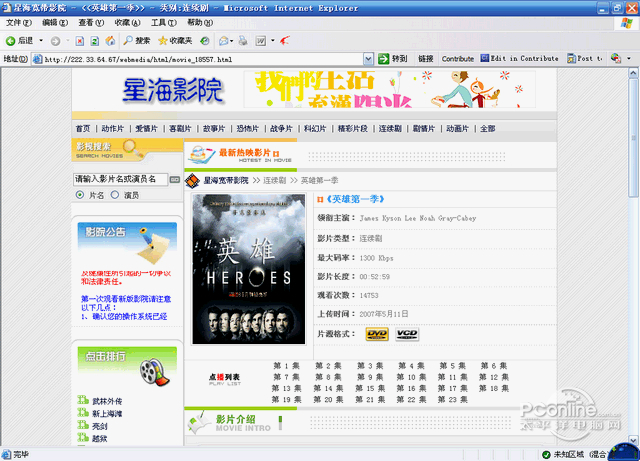
Task: Play episode 第 1 集
Action: (x=286, y=365)
